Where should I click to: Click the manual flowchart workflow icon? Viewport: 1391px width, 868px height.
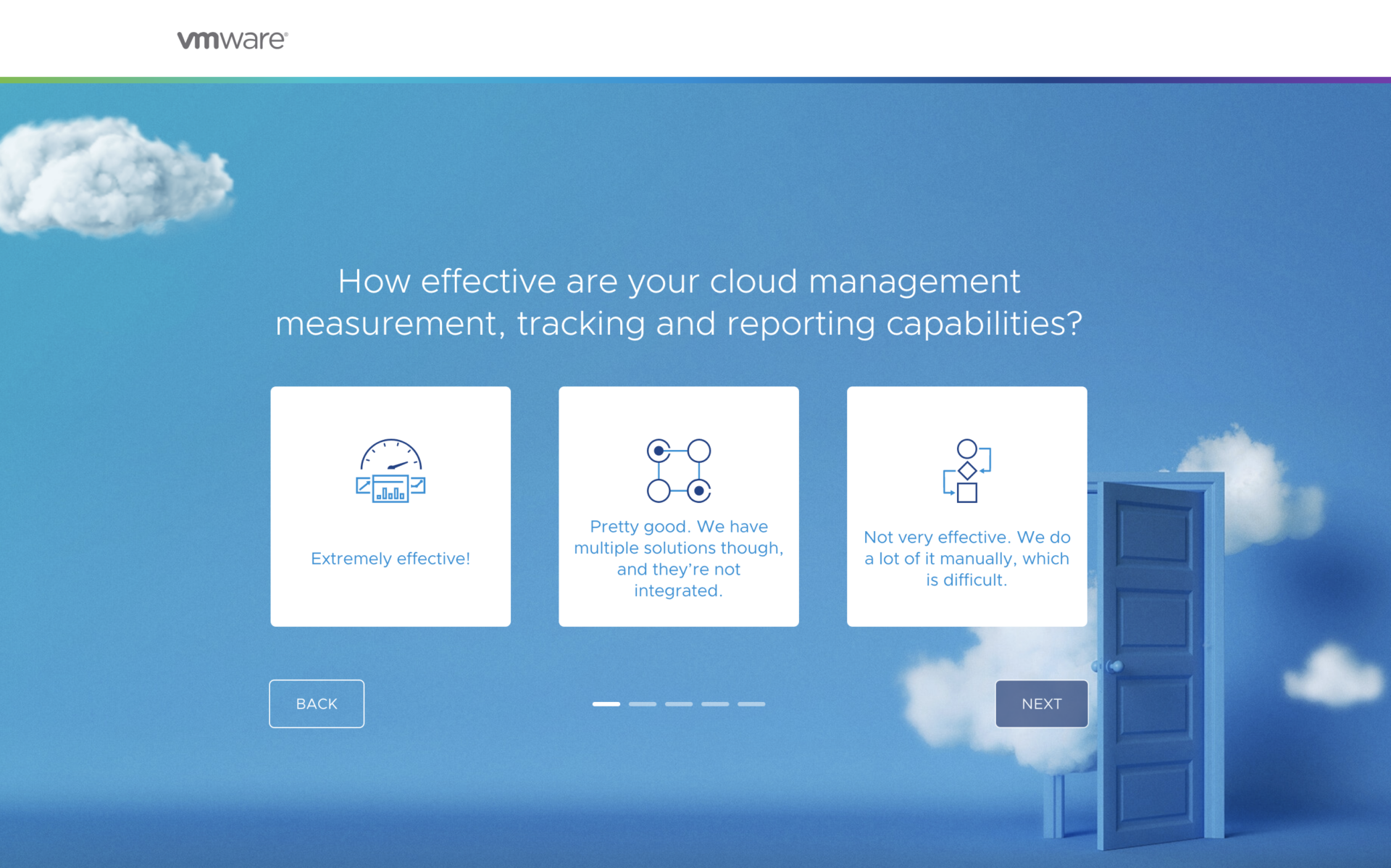[966, 471]
